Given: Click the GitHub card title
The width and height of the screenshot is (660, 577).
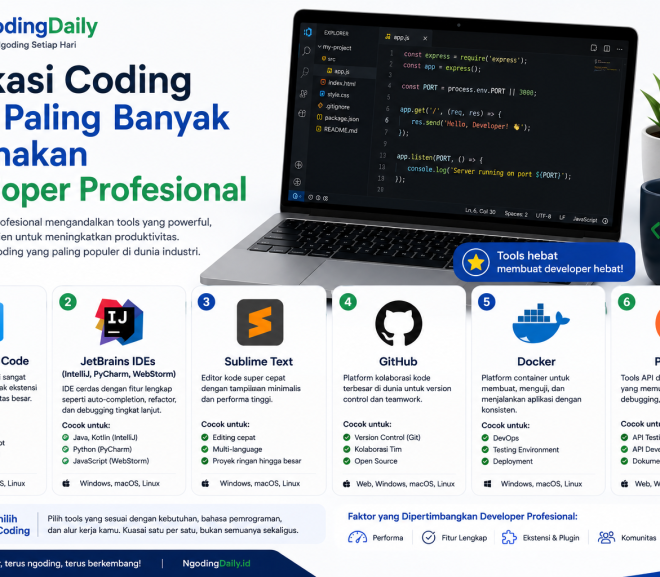Looking at the screenshot, I should click(398, 362).
